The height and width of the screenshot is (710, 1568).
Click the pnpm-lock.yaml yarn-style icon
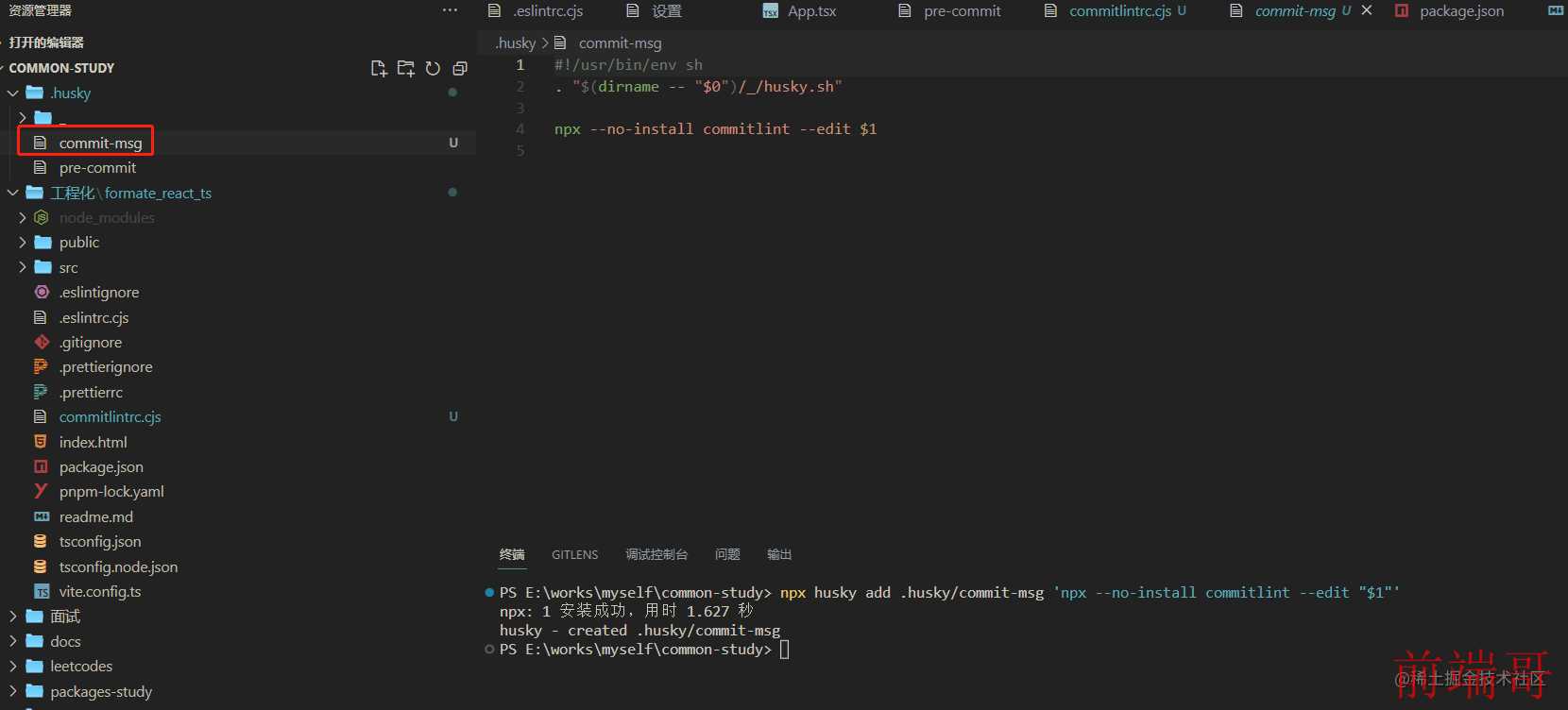coord(41,491)
